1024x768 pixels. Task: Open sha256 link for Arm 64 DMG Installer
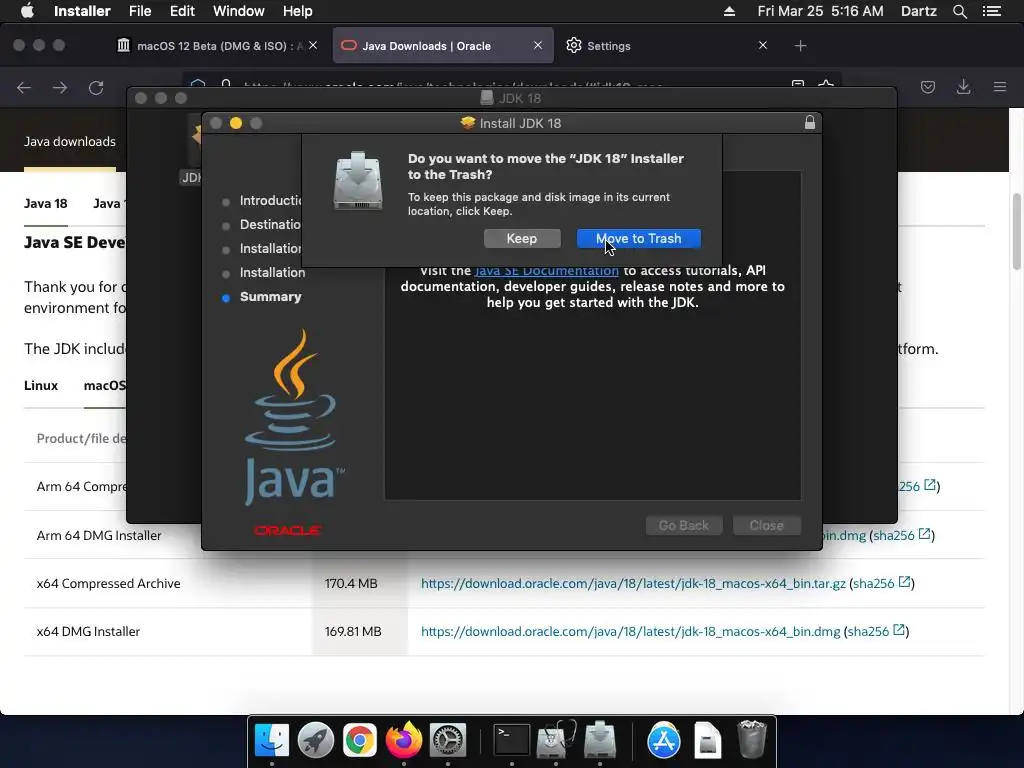pos(901,535)
